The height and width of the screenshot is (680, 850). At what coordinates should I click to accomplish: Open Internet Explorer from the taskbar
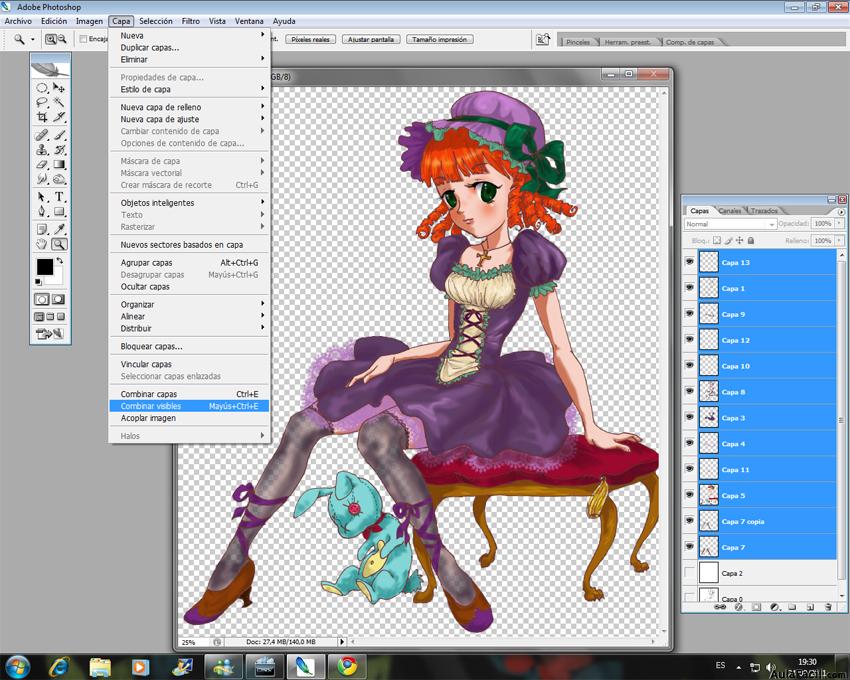(x=59, y=666)
